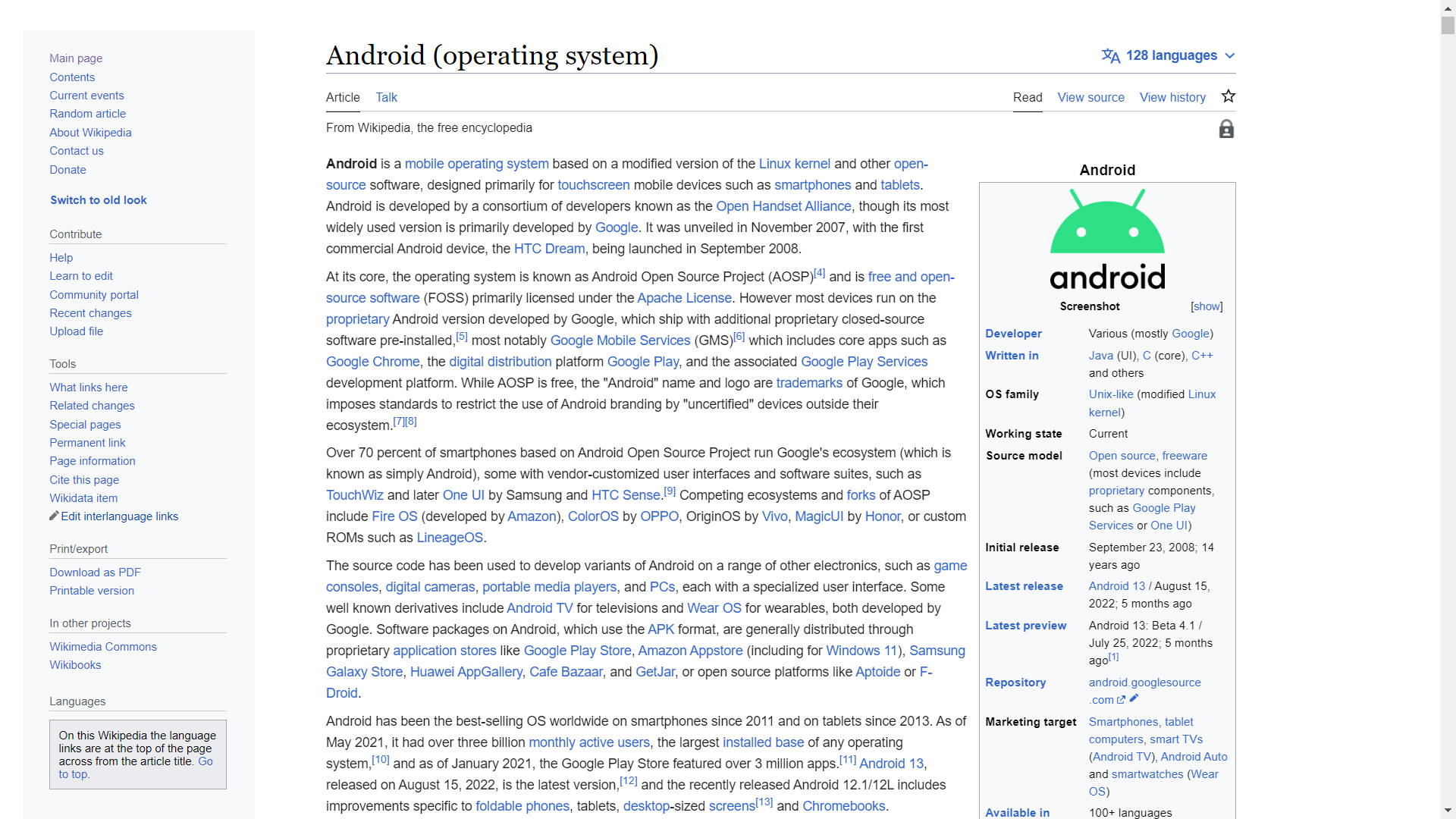Open Page information
The image size is (1456, 819).
(93, 461)
